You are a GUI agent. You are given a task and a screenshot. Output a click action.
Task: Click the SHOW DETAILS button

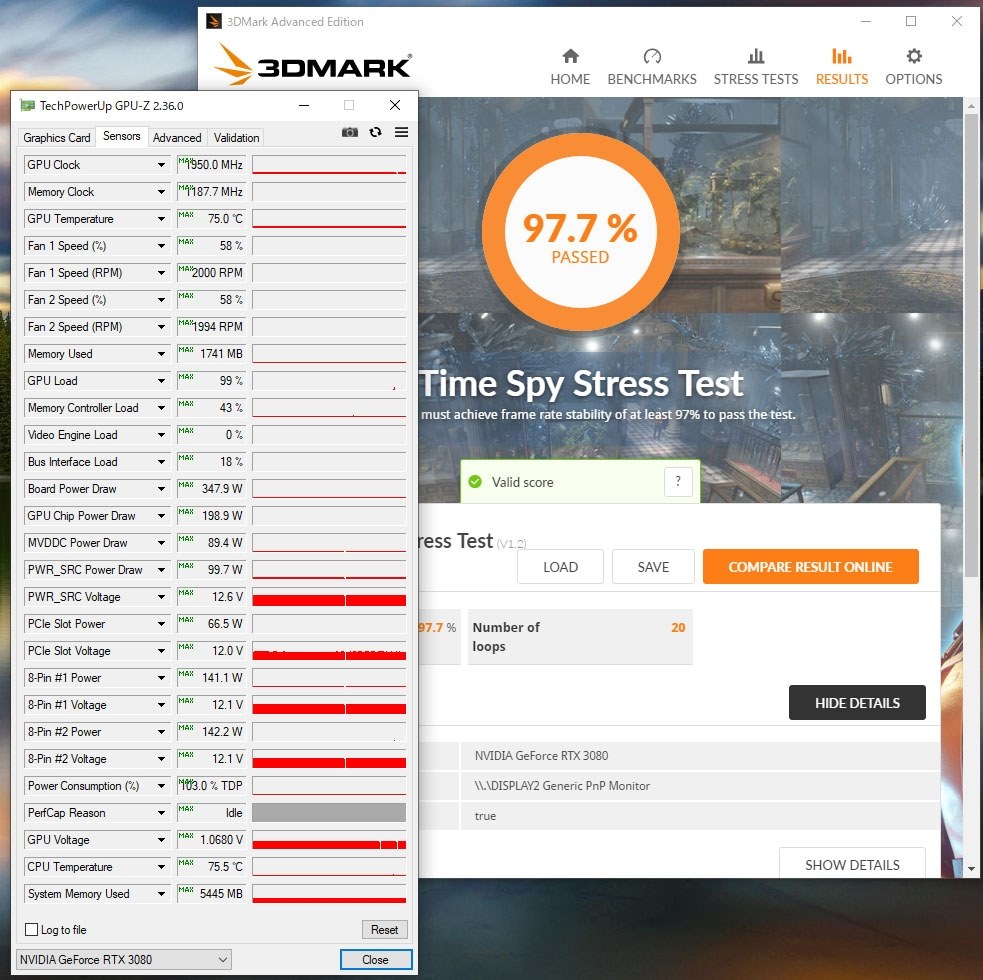852,864
